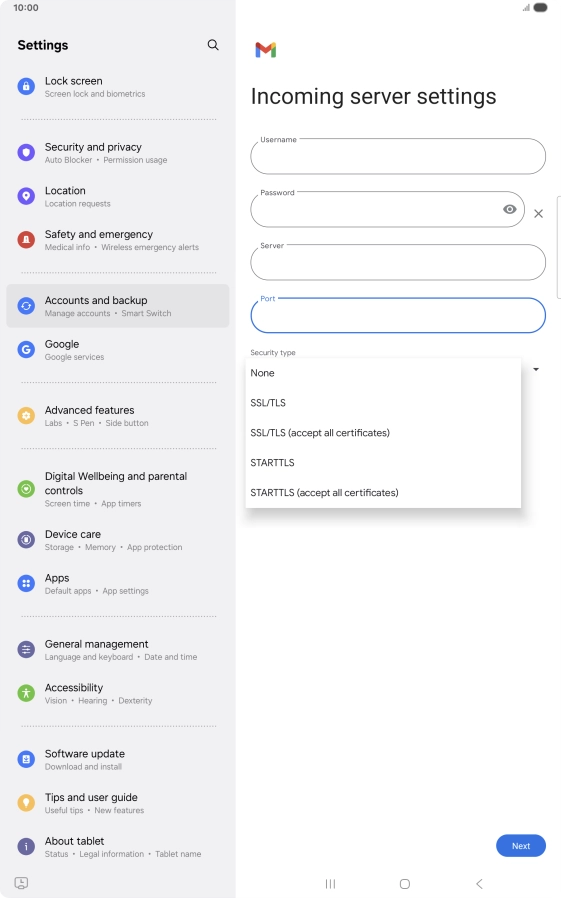The height and width of the screenshot is (898, 561).
Task: Tap the Device care icon
Action: pyautogui.click(x=26, y=539)
